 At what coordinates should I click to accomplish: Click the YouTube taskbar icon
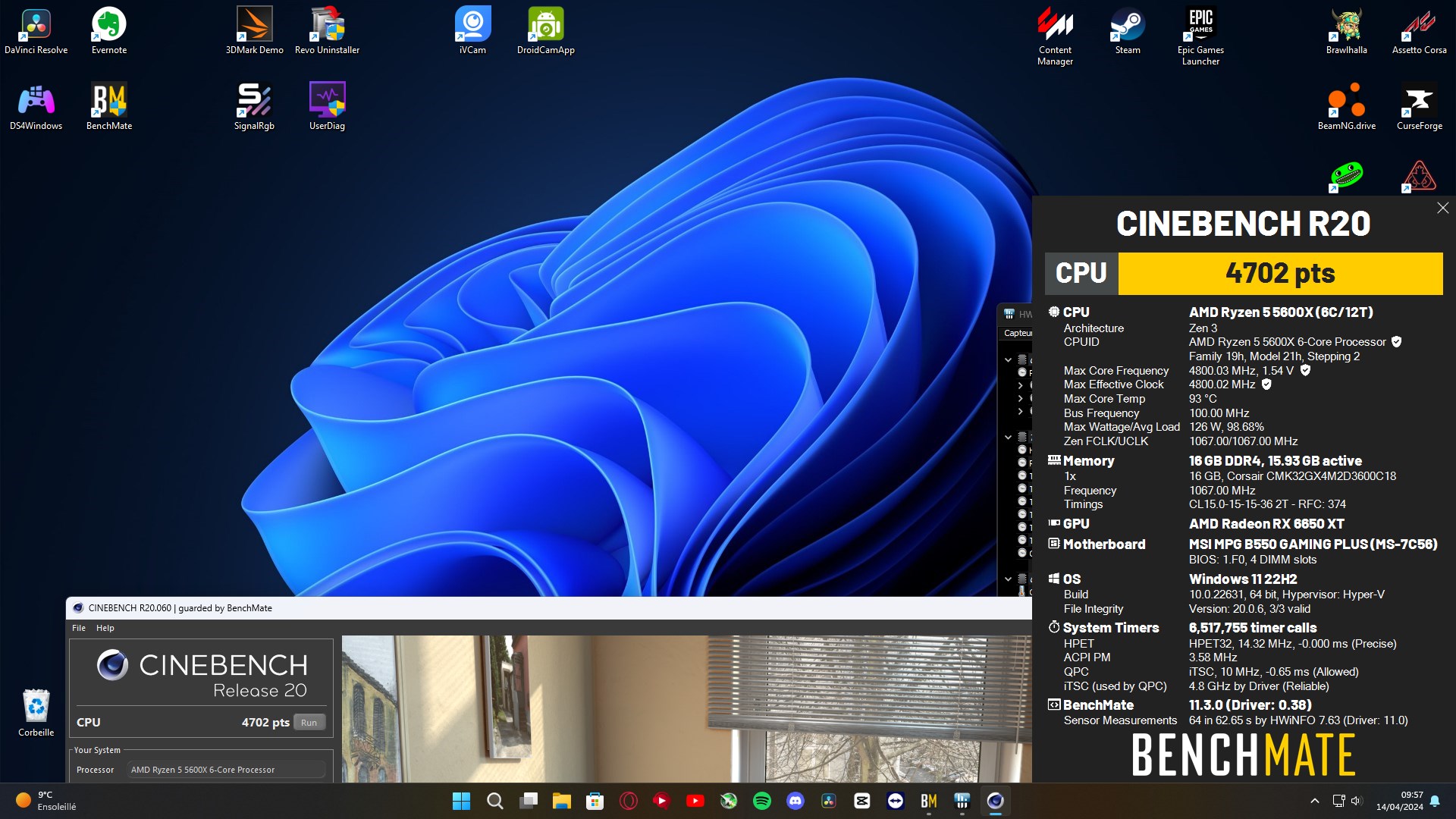coord(695,801)
